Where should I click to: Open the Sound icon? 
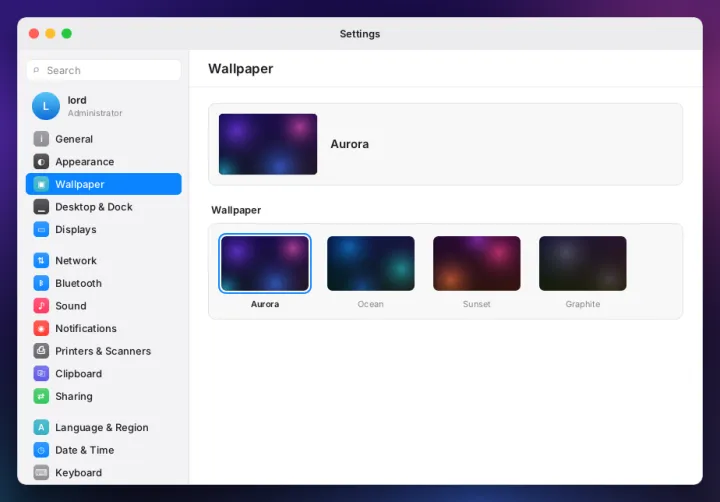coord(41,305)
